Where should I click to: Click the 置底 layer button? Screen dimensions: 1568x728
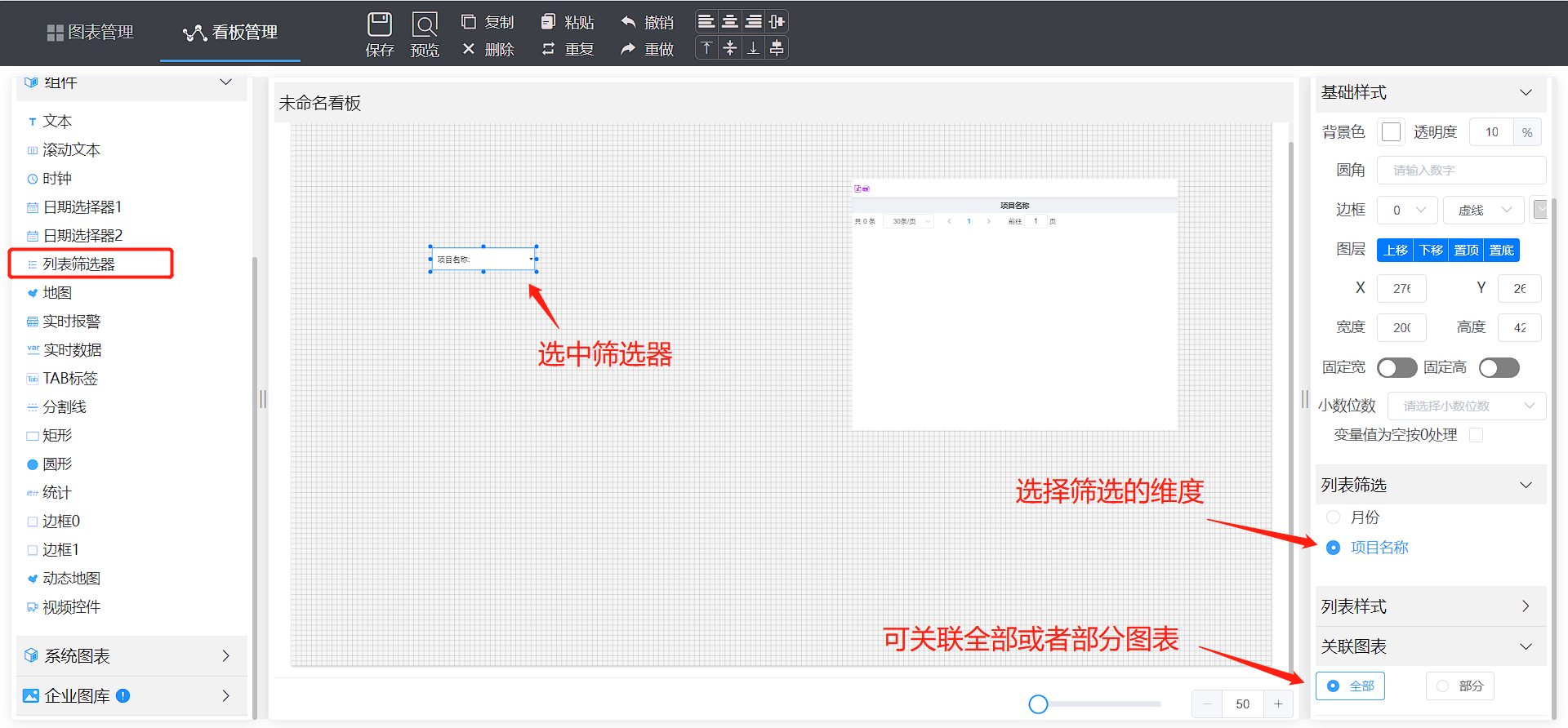(1501, 251)
